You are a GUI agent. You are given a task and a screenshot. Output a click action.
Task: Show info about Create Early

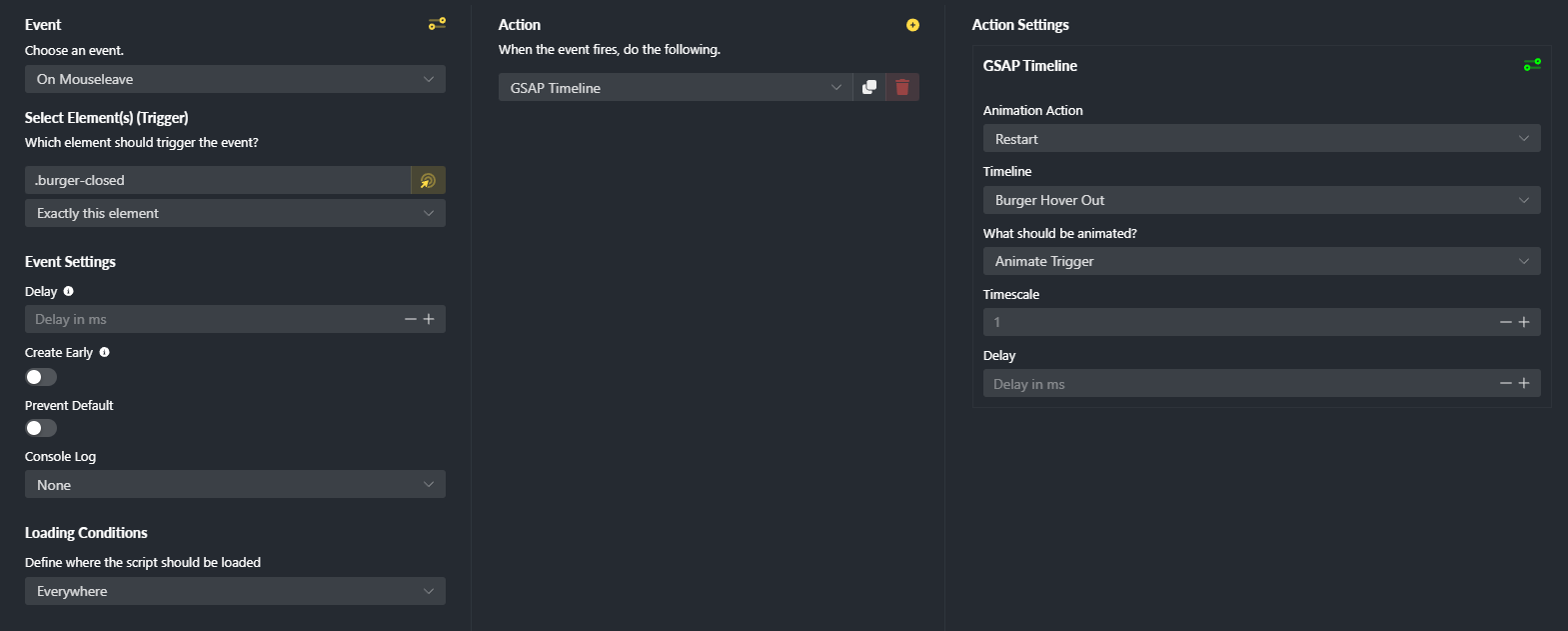point(104,352)
